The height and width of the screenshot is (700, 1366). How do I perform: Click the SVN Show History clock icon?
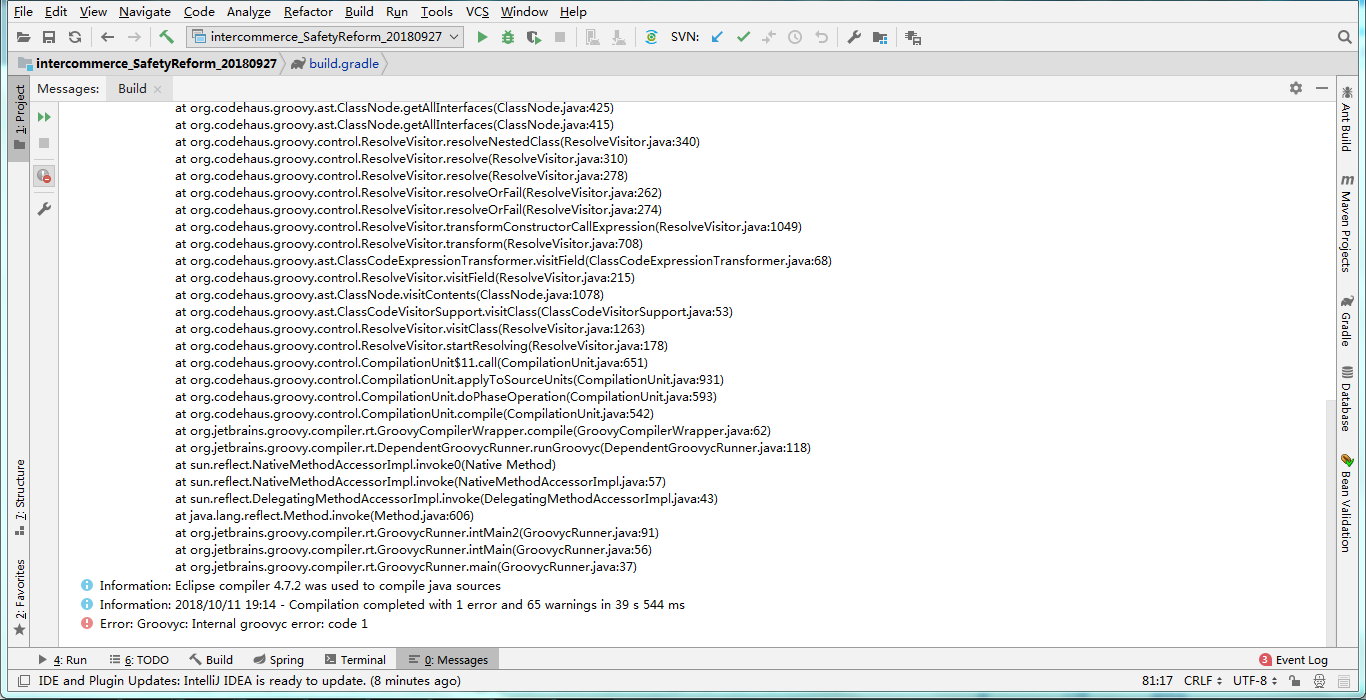point(795,37)
